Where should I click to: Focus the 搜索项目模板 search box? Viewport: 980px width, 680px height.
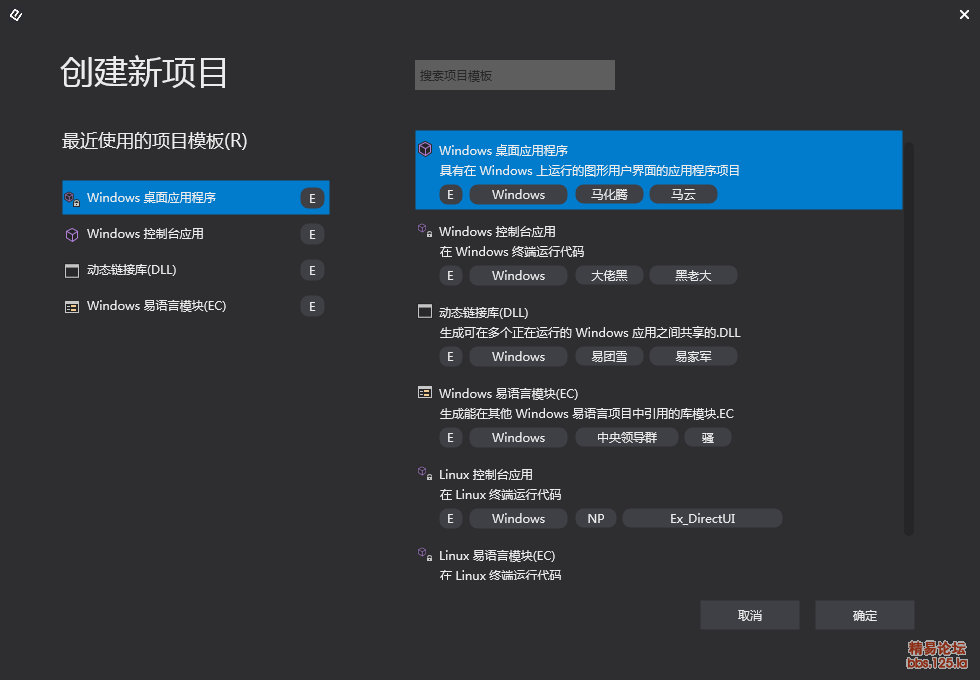click(515, 75)
